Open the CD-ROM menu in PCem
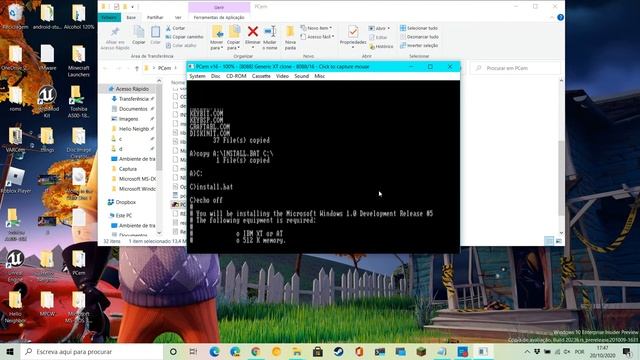Viewport: 640px width, 360px height. click(236, 76)
